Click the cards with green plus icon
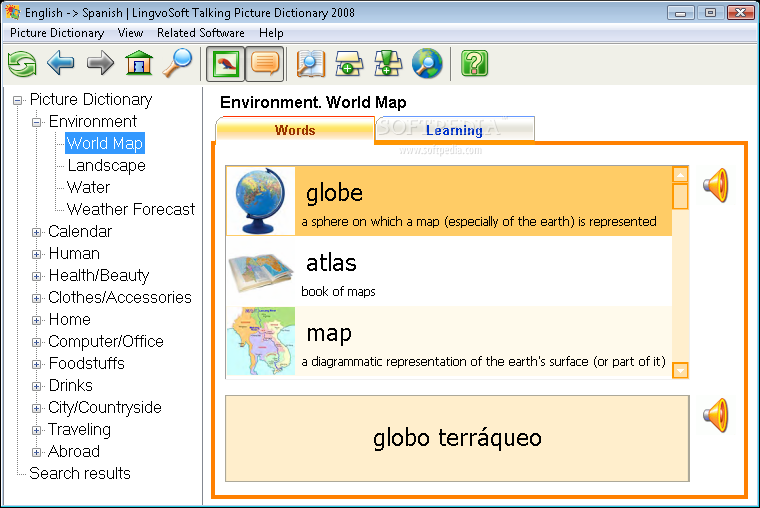This screenshot has width=760, height=508. 349,64
